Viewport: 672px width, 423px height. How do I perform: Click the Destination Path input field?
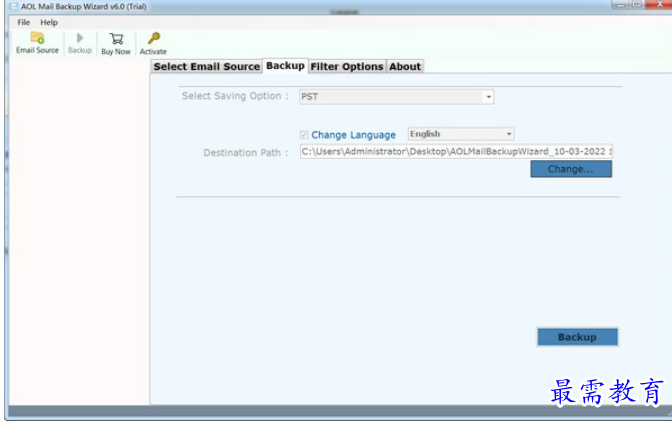coord(456,151)
